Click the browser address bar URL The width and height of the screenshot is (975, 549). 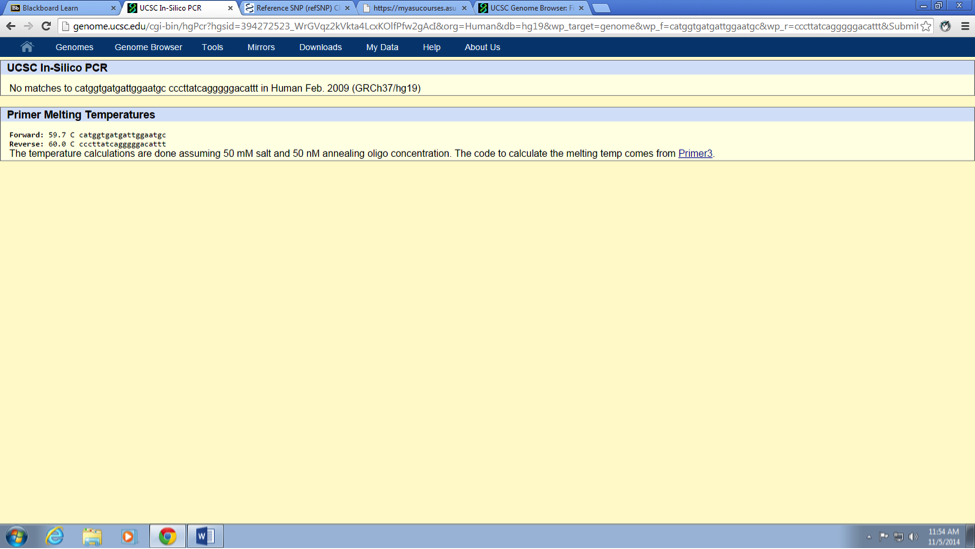(490, 26)
